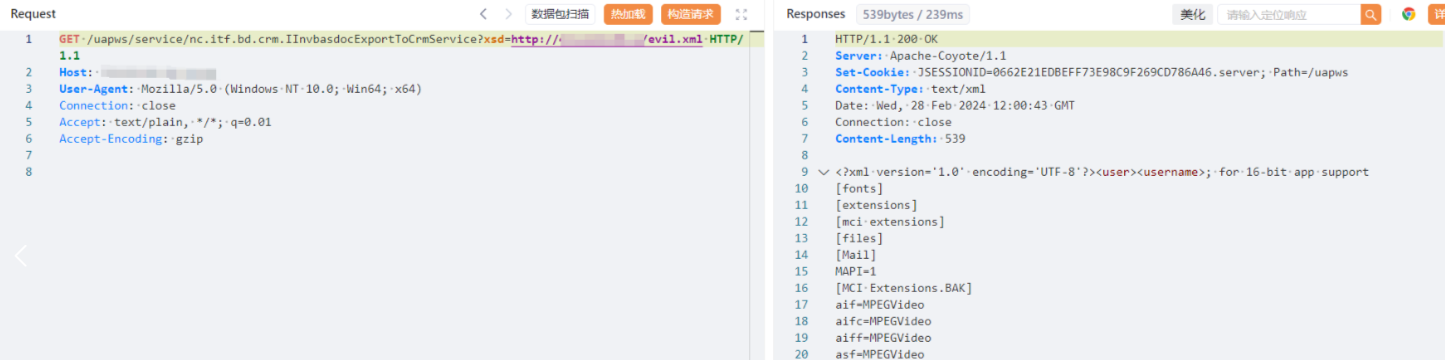Click the Content-Length: 539 line
Viewport: 1445px width, 360px height.
pyautogui.click(x=900, y=139)
